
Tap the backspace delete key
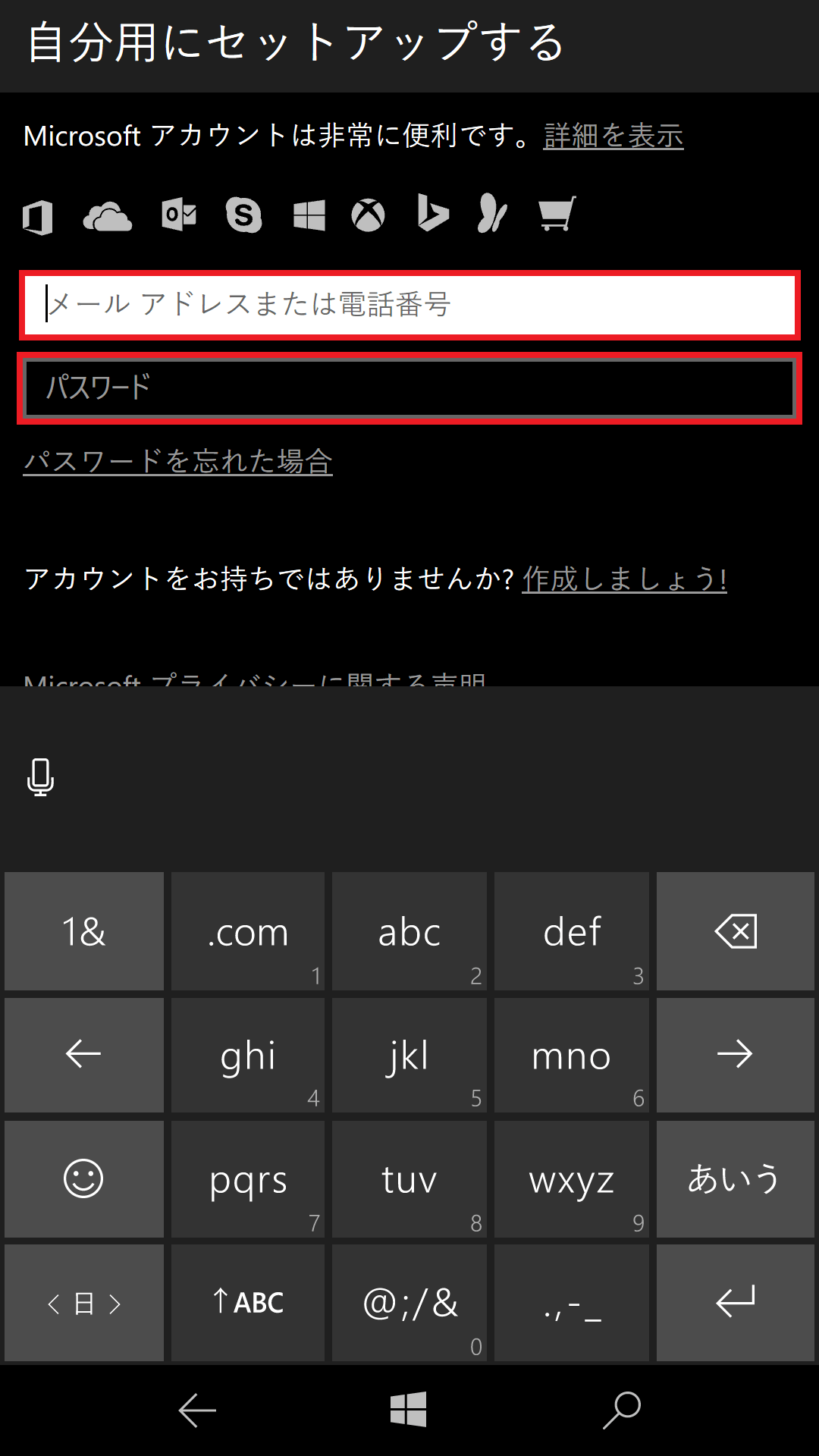coord(735,931)
